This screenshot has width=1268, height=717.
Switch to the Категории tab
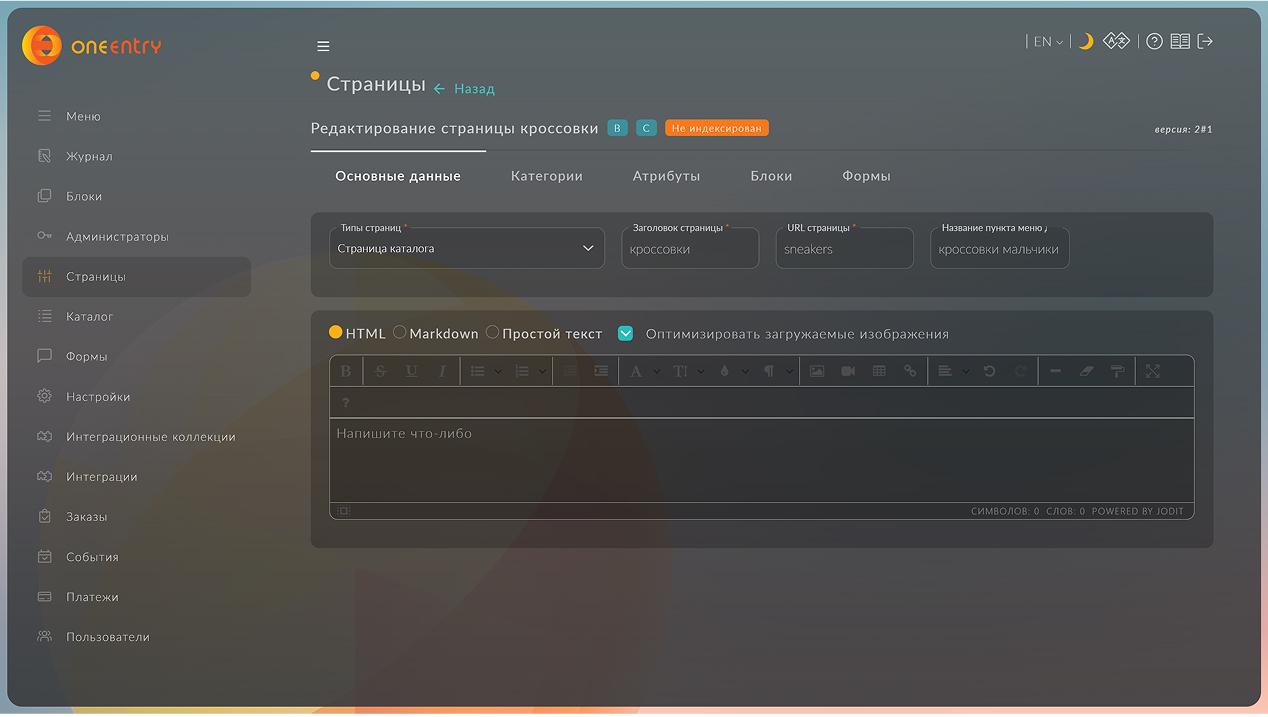547,176
